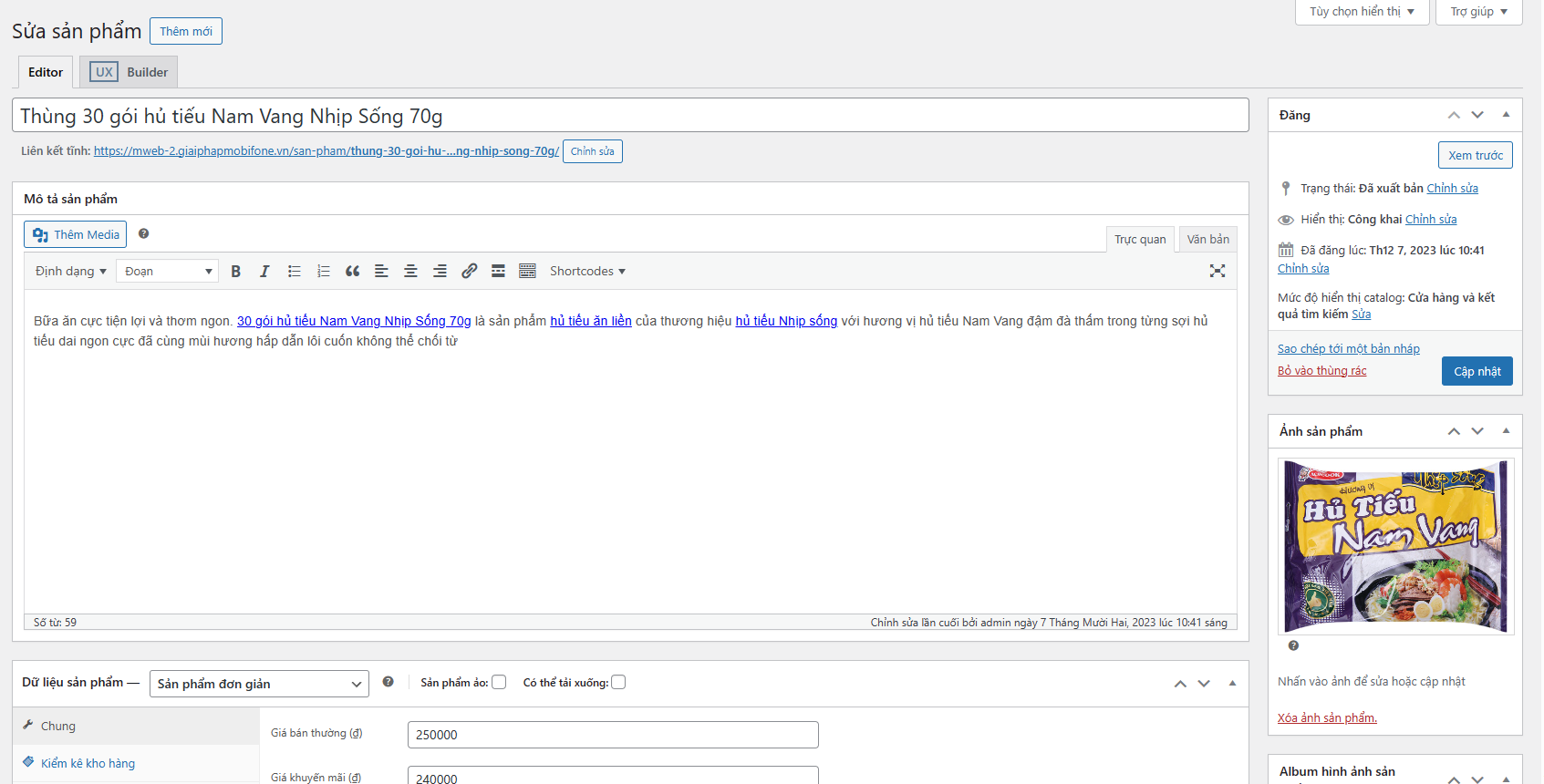
Task: Apply italic formatting in editor toolbar
Action: tap(264, 271)
